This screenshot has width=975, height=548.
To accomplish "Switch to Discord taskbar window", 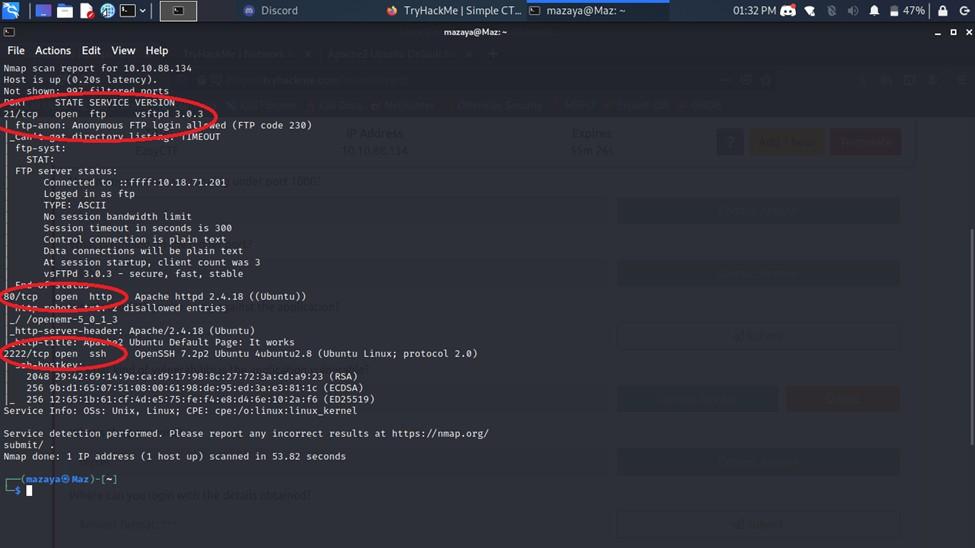I will pos(270,11).
